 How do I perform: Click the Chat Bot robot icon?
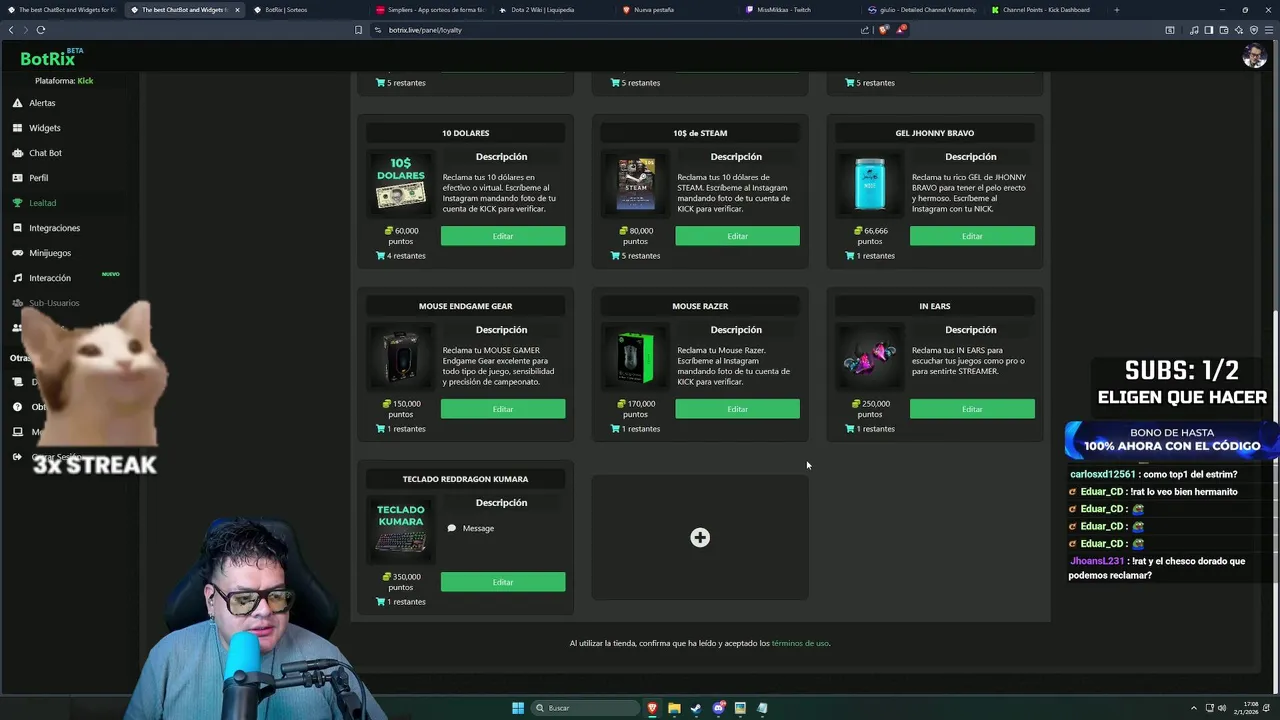(18, 153)
